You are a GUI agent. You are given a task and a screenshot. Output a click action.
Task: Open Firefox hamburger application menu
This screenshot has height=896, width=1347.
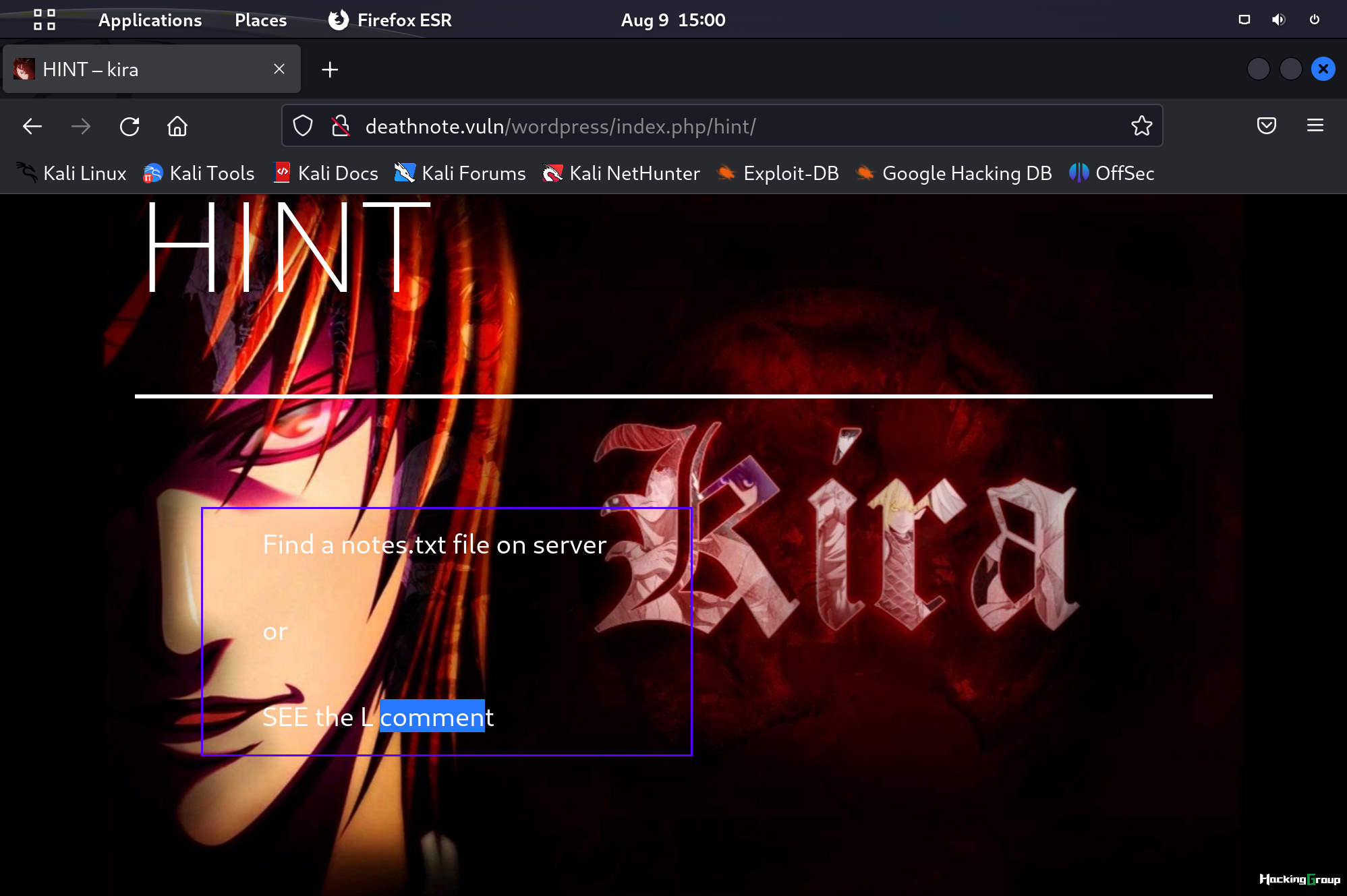tap(1315, 125)
